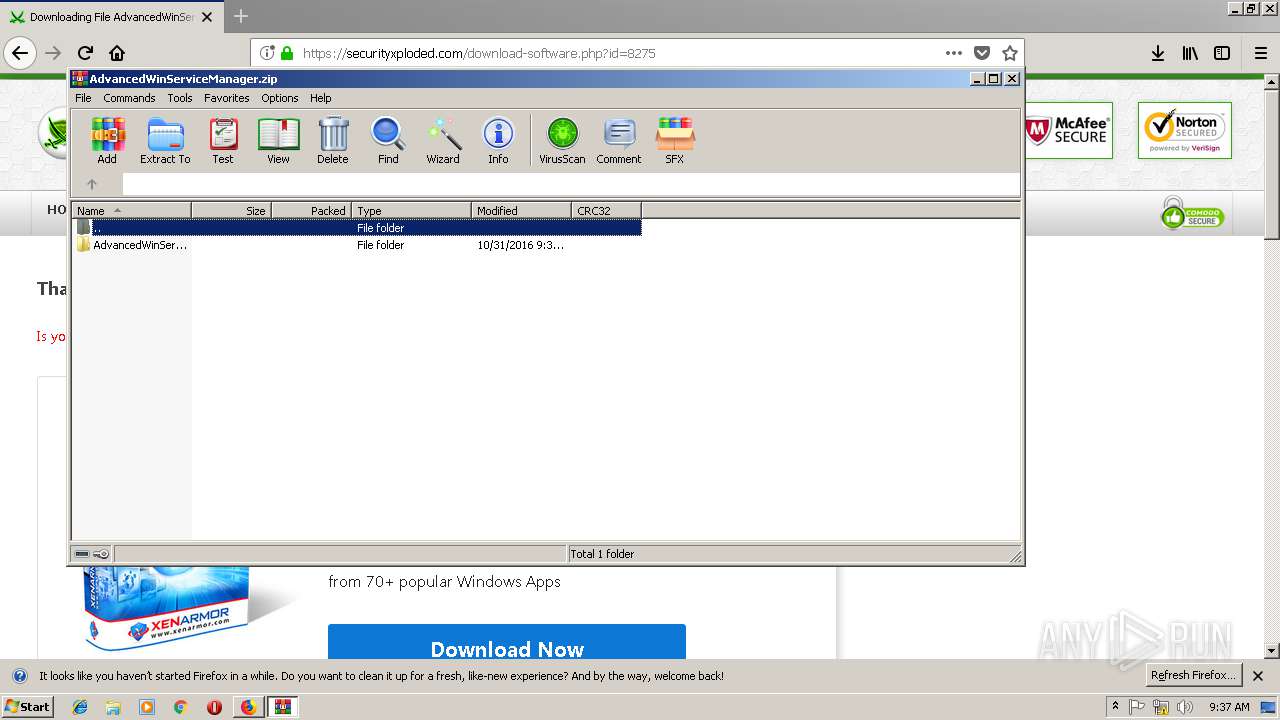Open Firefox Downloads arrow
Image resolution: width=1280 pixels, height=720 pixels.
pyautogui.click(x=1158, y=53)
